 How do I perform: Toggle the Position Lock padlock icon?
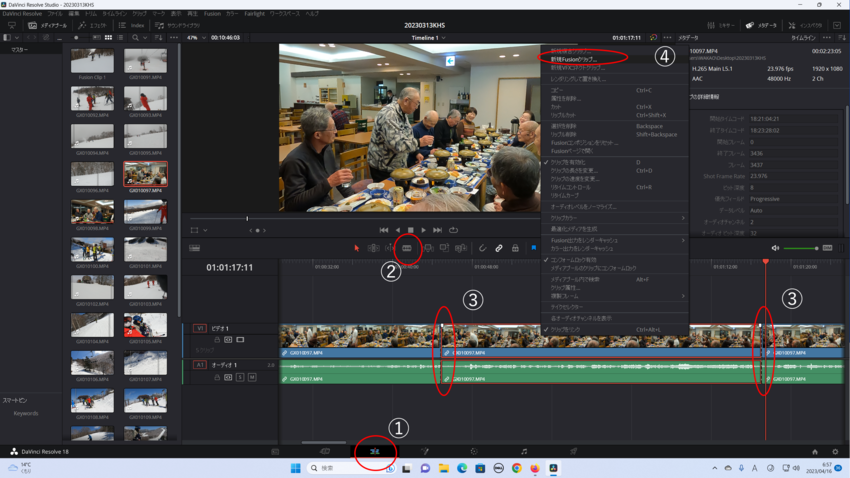tap(516, 248)
